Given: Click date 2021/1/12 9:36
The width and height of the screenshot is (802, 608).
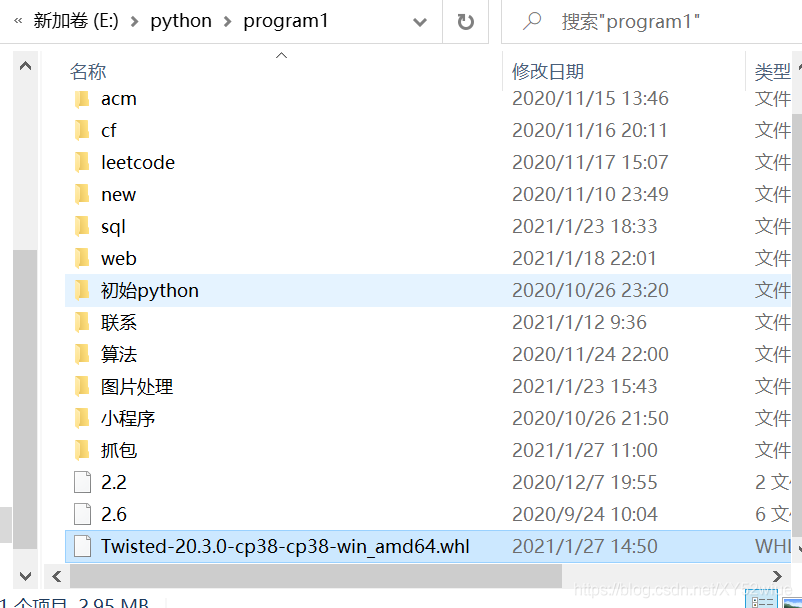Looking at the screenshot, I should [580, 322].
